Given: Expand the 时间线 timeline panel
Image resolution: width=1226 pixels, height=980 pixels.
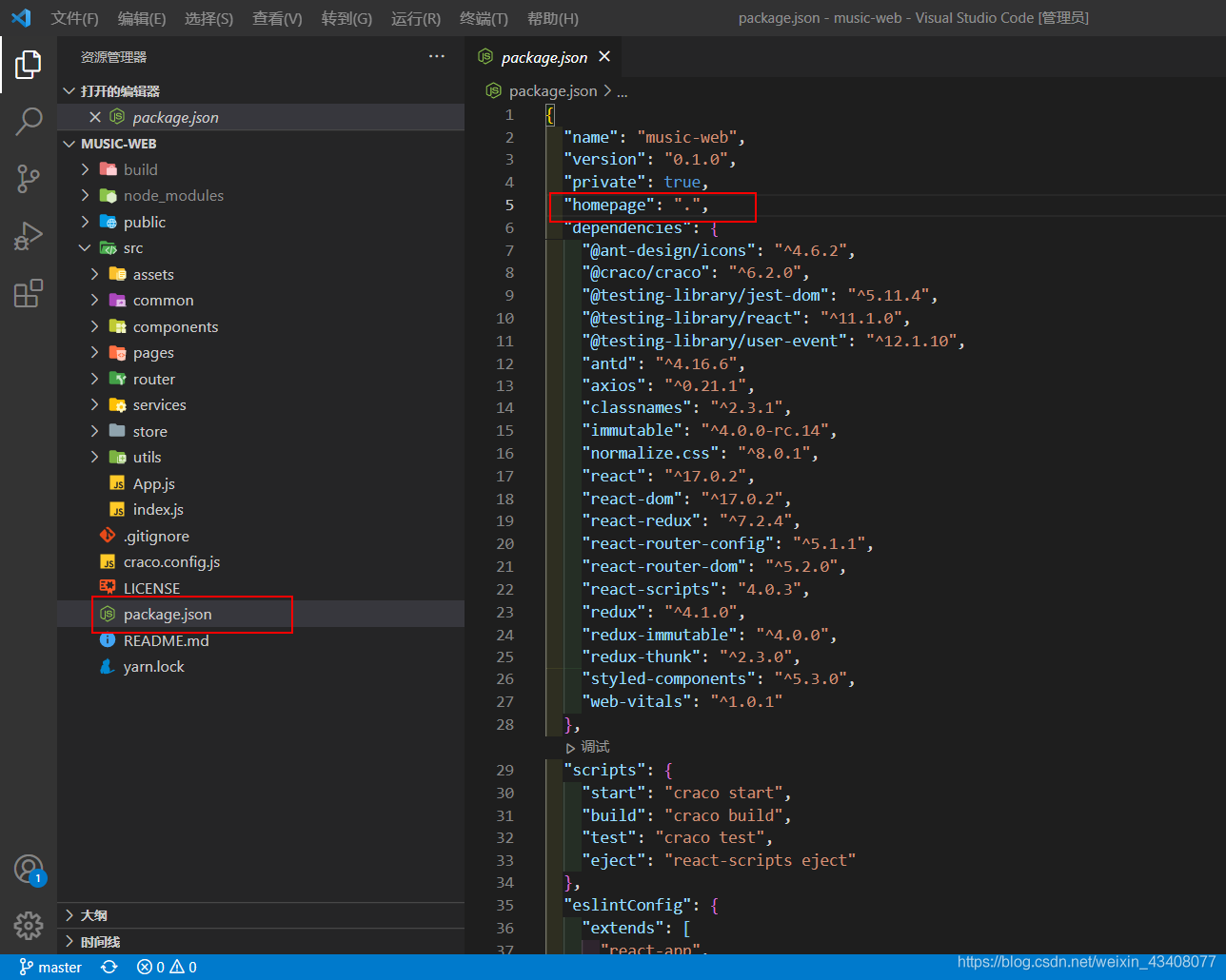Looking at the screenshot, I should point(261,942).
